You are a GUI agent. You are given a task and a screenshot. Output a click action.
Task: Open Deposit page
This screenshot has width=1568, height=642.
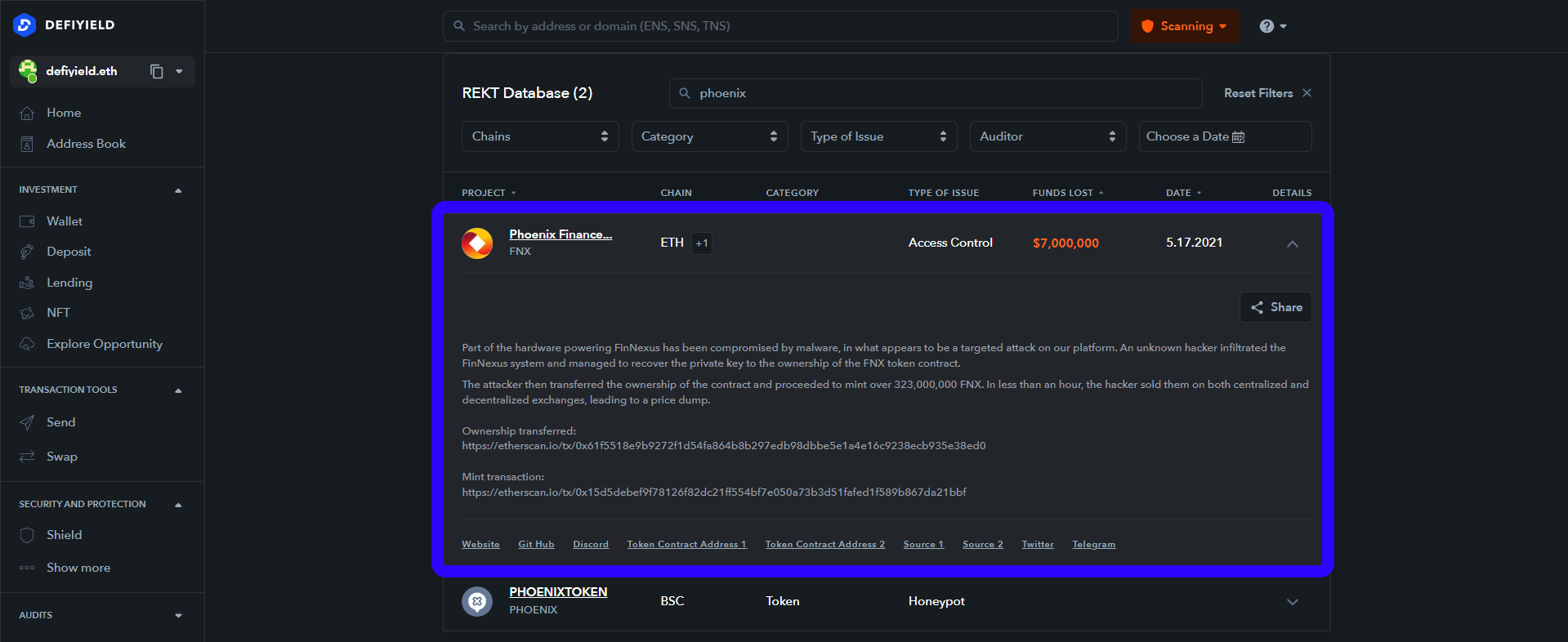pos(69,252)
